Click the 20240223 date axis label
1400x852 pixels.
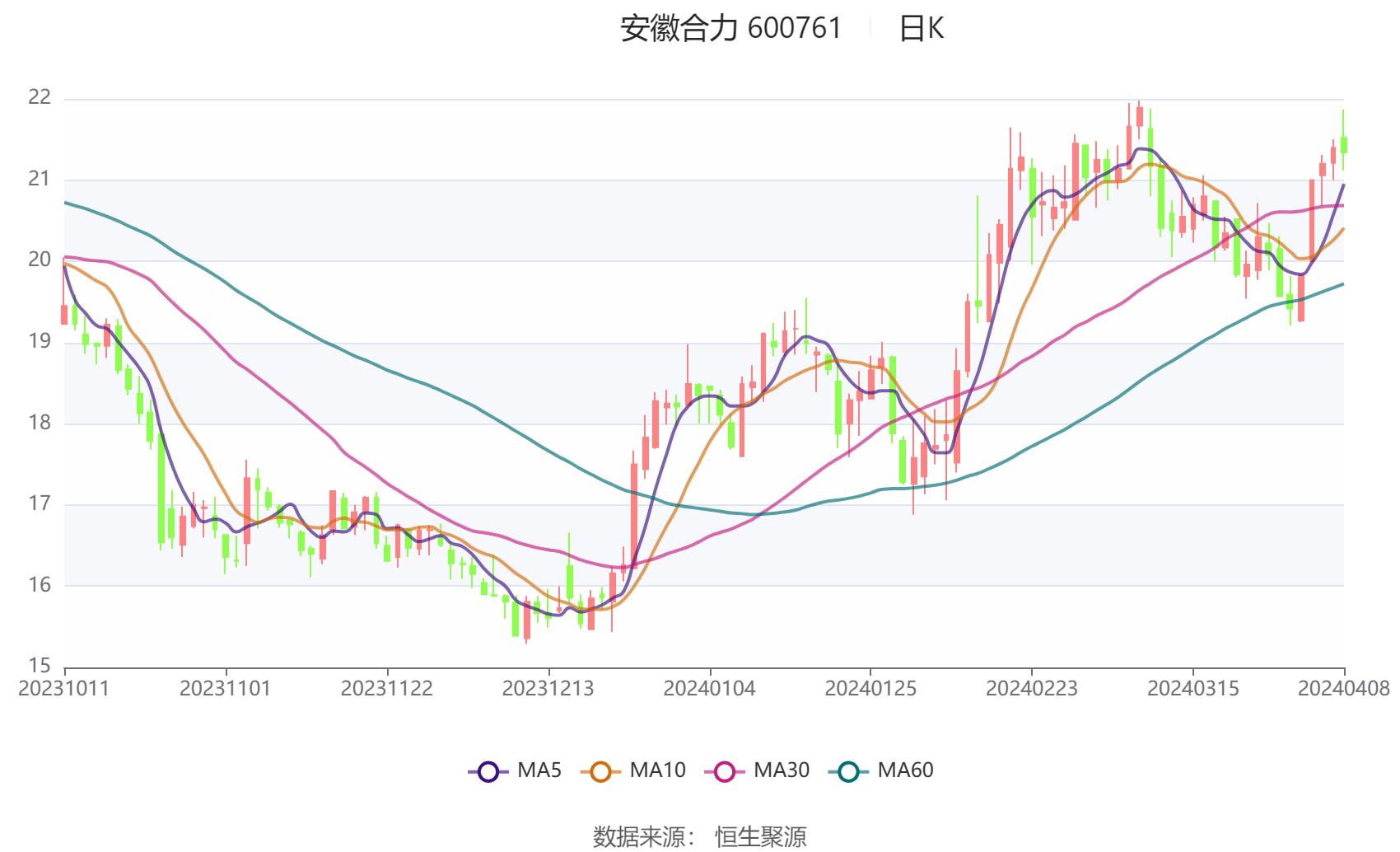[1032, 689]
